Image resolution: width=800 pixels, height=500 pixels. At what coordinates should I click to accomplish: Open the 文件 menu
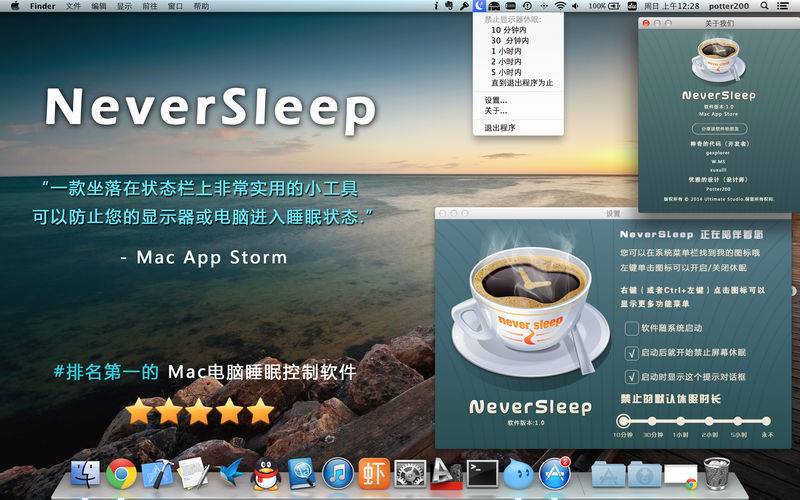pyautogui.click(x=73, y=6)
